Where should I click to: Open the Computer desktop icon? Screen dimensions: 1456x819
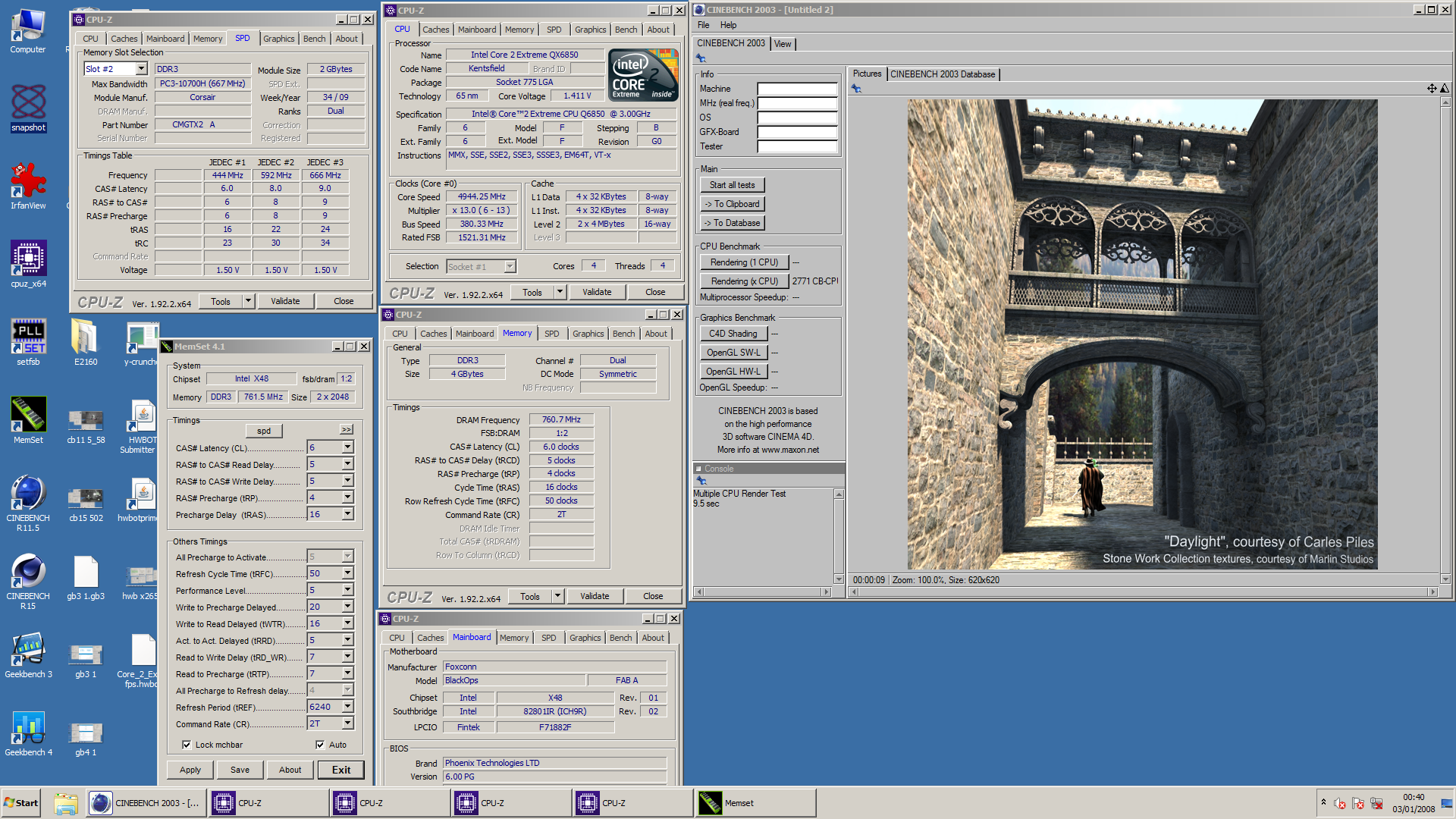click(x=28, y=31)
